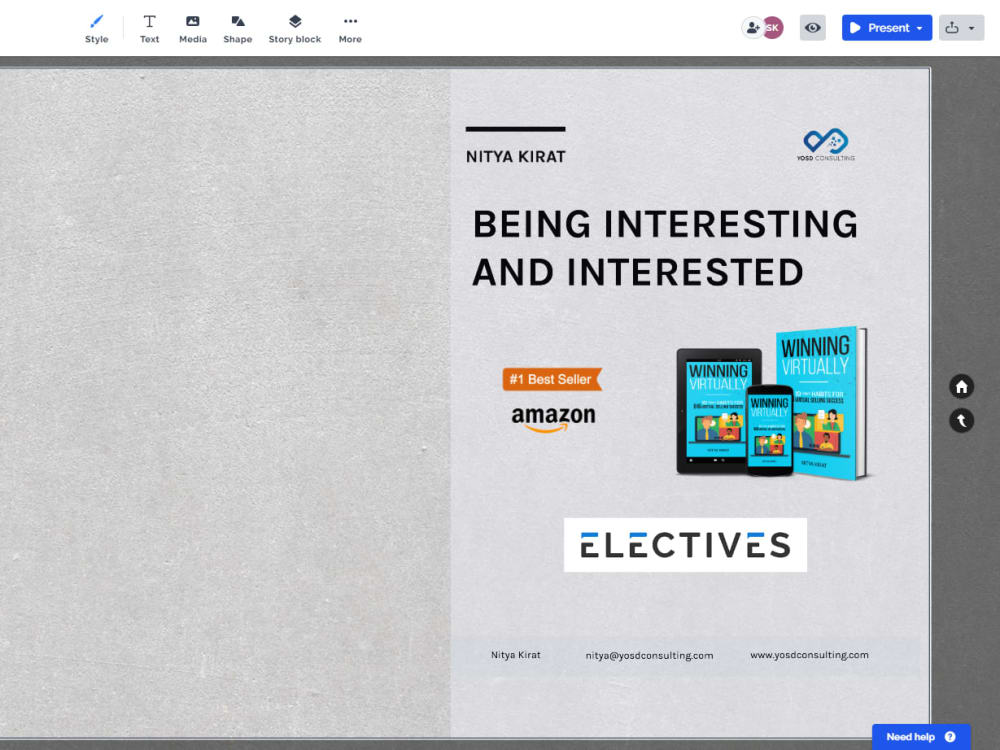Viewport: 1000px width, 750px height.
Task: Select the NITYA KIRAT subtitle text
Action: (515, 157)
